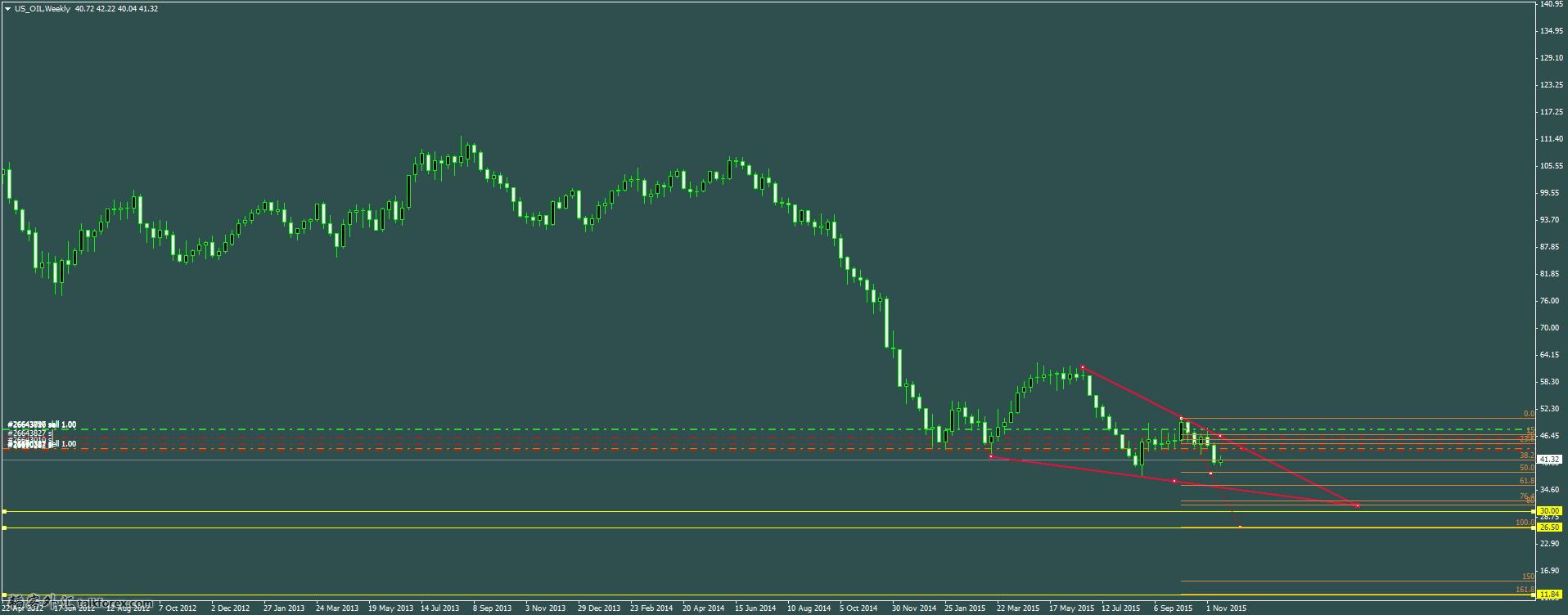Image resolution: width=1568 pixels, height=615 pixels.
Task: Open the chart menu arrow beside US_OIL,Weekly
Action: click(7, 8)
